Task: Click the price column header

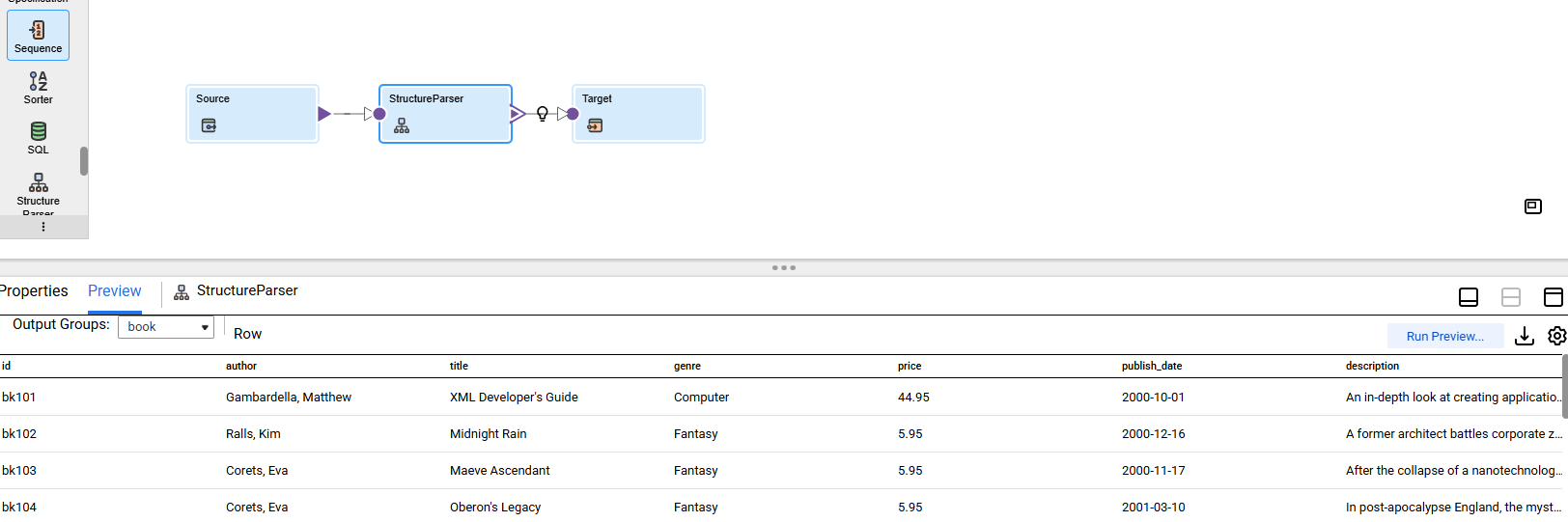Action: pyautogui.click(x=910, y=366)
